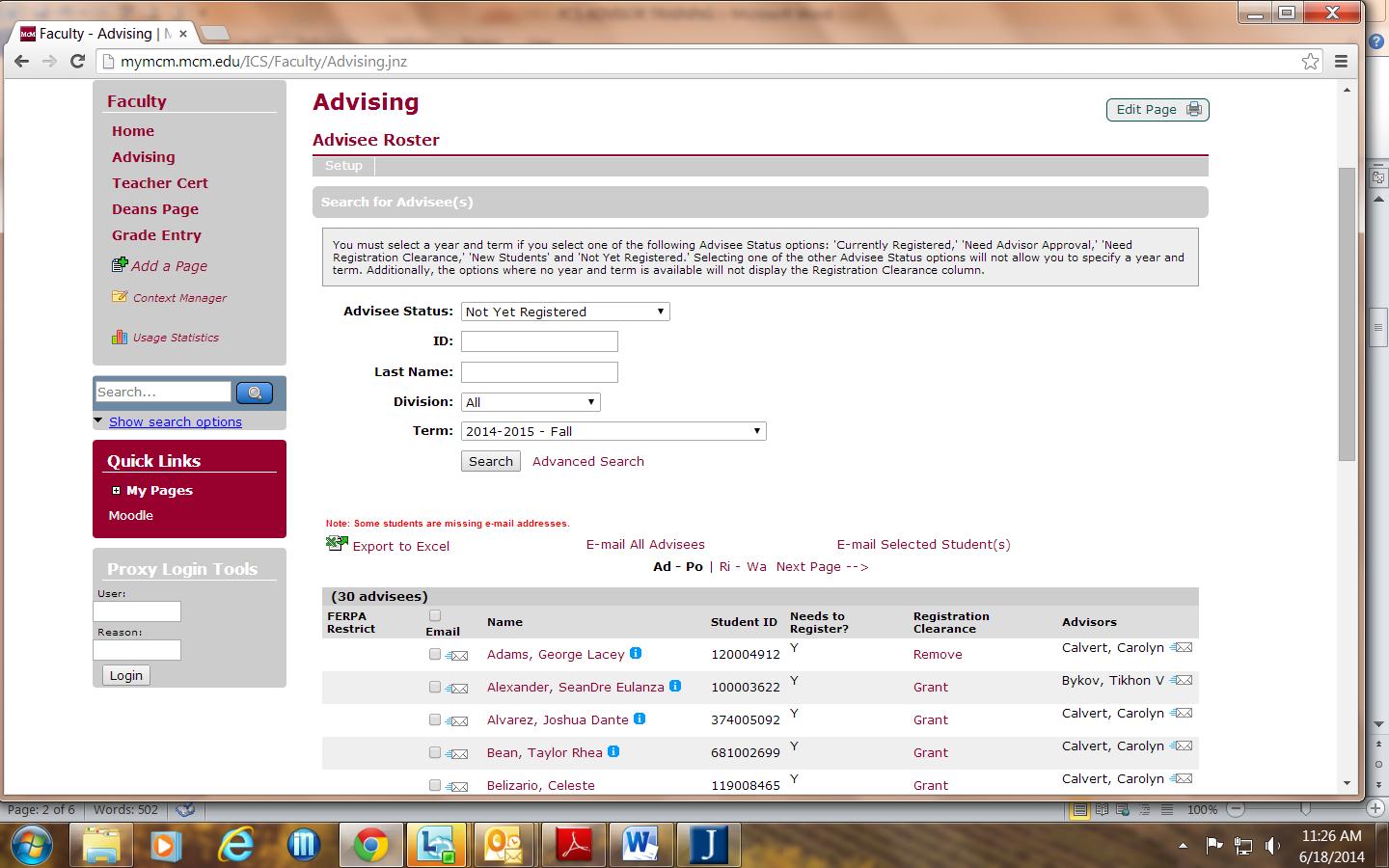Open Teacher Cert in the Faculty menu
Viewport: 1389px width, 868px height.
(x=160, y=183)
